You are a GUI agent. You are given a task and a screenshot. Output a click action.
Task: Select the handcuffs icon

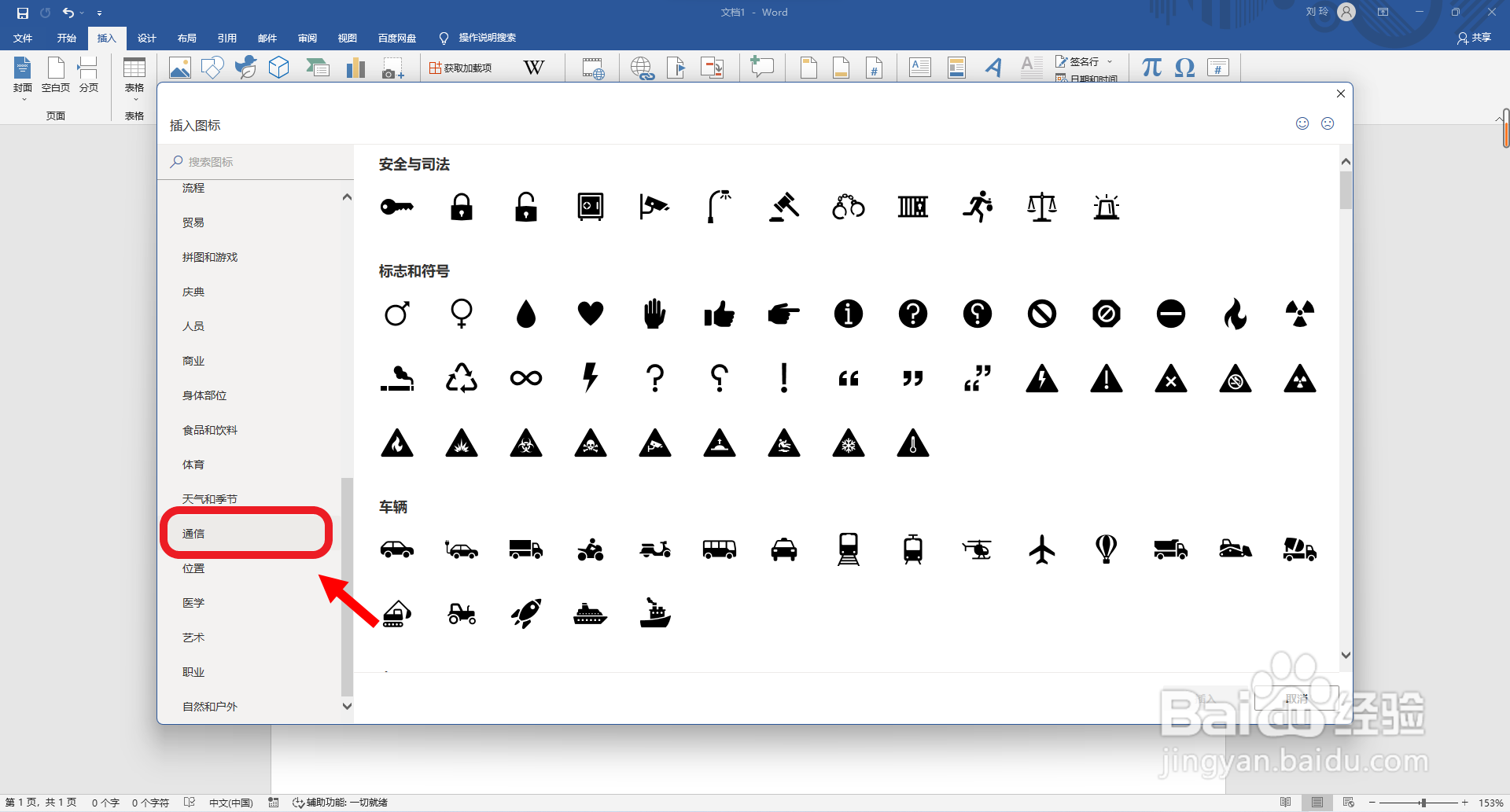coord(849,207)
